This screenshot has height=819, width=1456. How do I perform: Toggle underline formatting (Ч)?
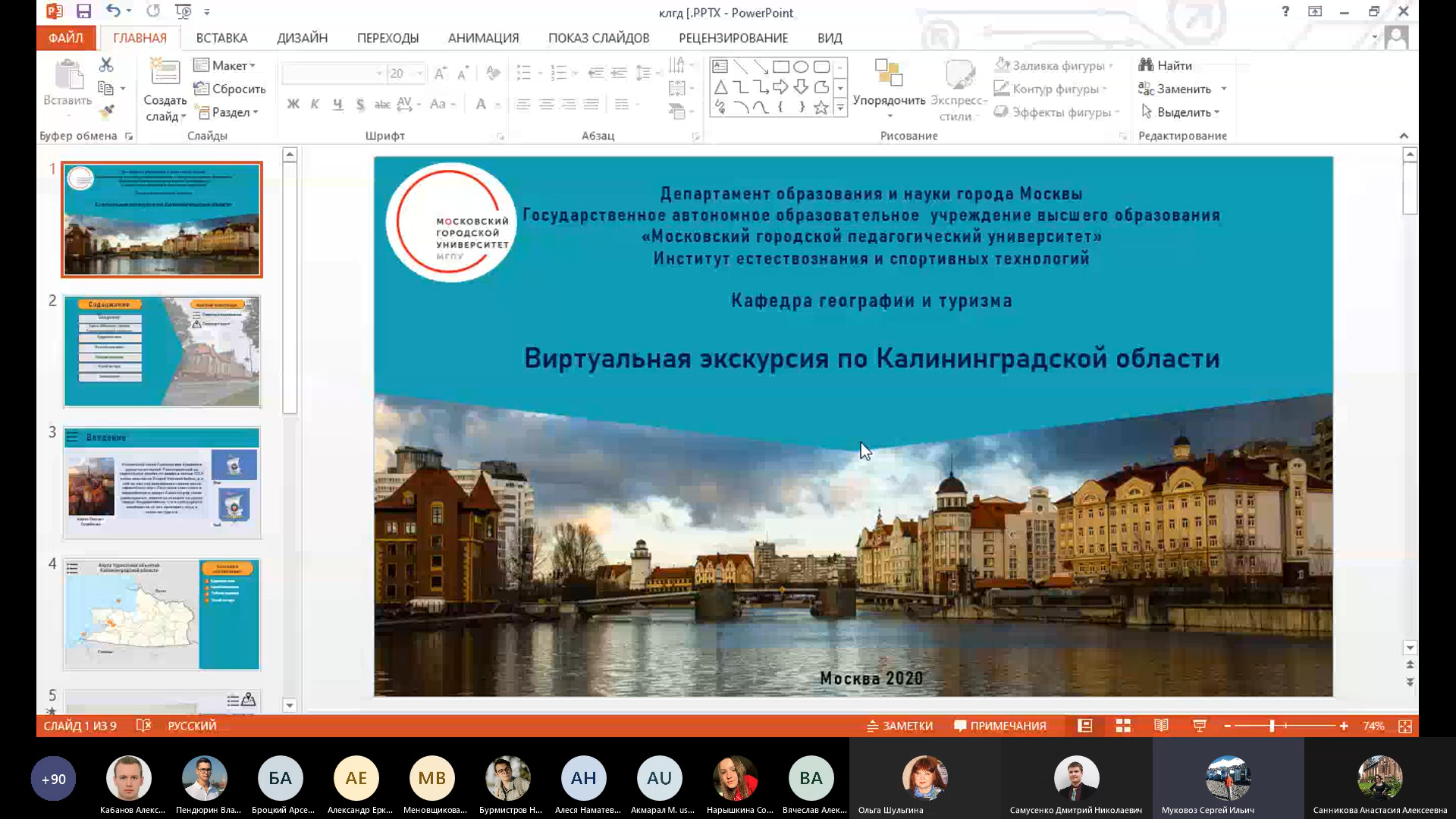(x=337, y=105)
